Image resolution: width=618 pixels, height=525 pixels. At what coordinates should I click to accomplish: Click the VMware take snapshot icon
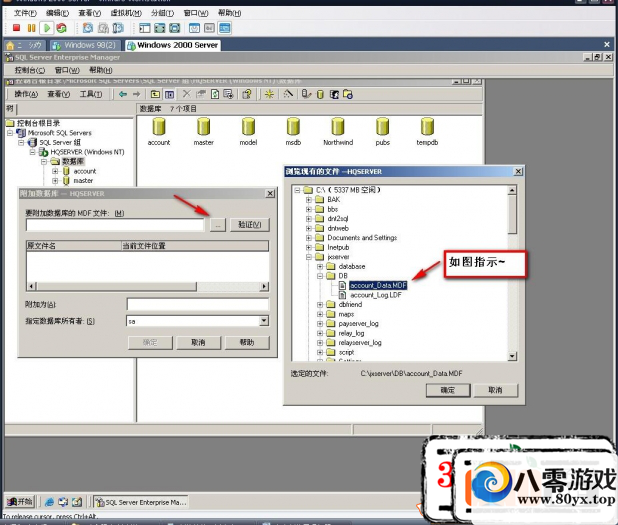tap(87, 28)
